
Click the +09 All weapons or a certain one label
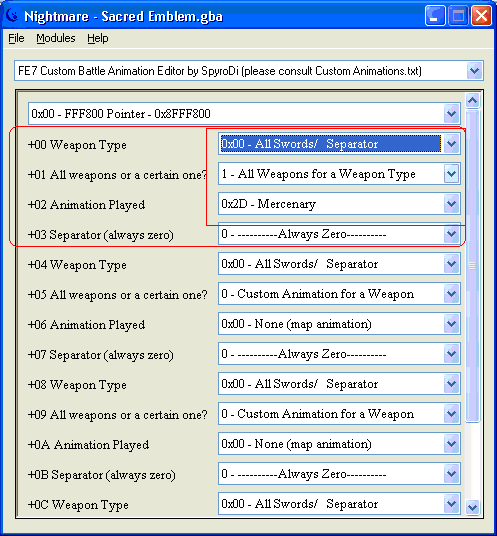(x=118, y=415)
